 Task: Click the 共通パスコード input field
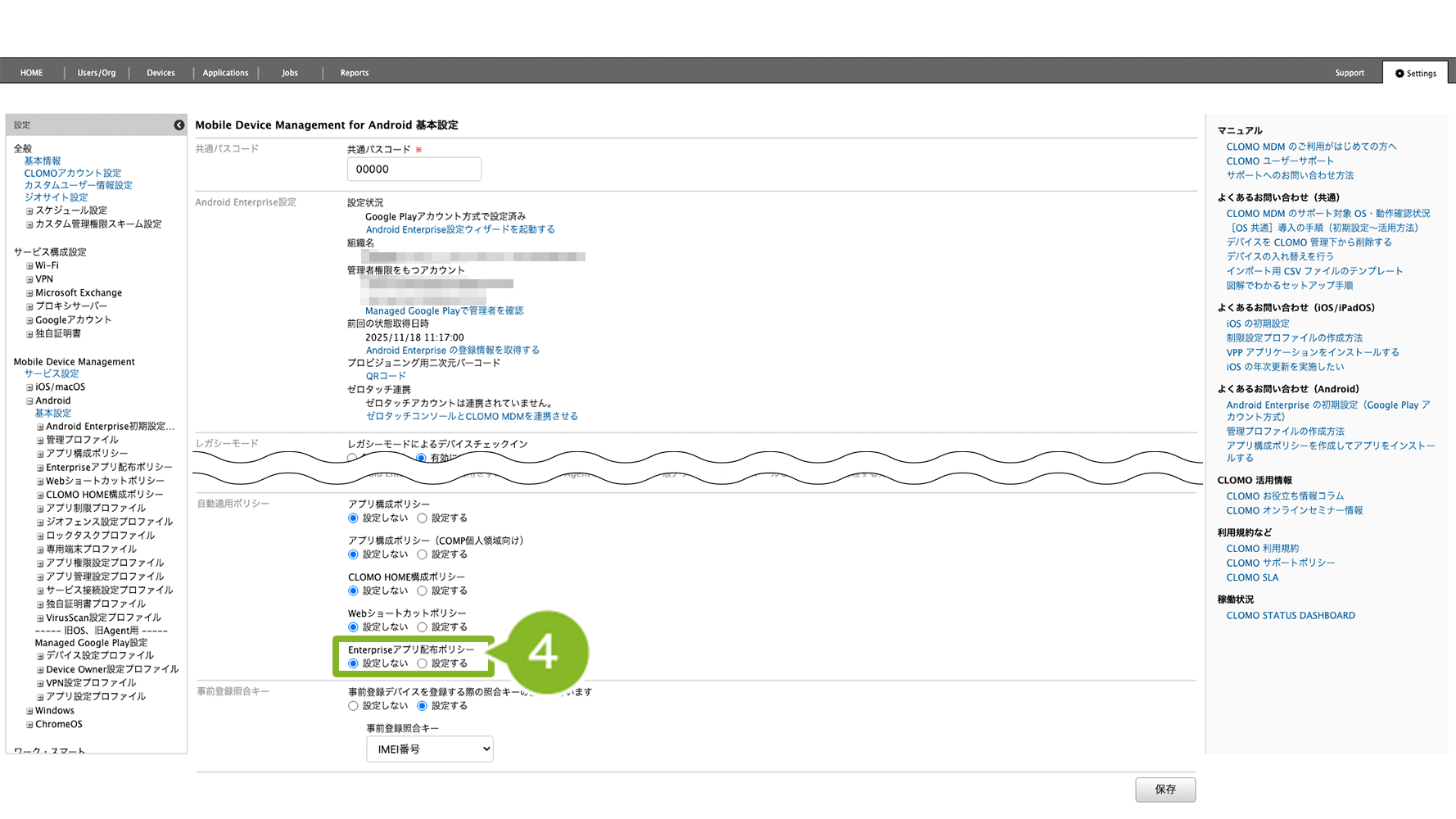pos(414,170)
